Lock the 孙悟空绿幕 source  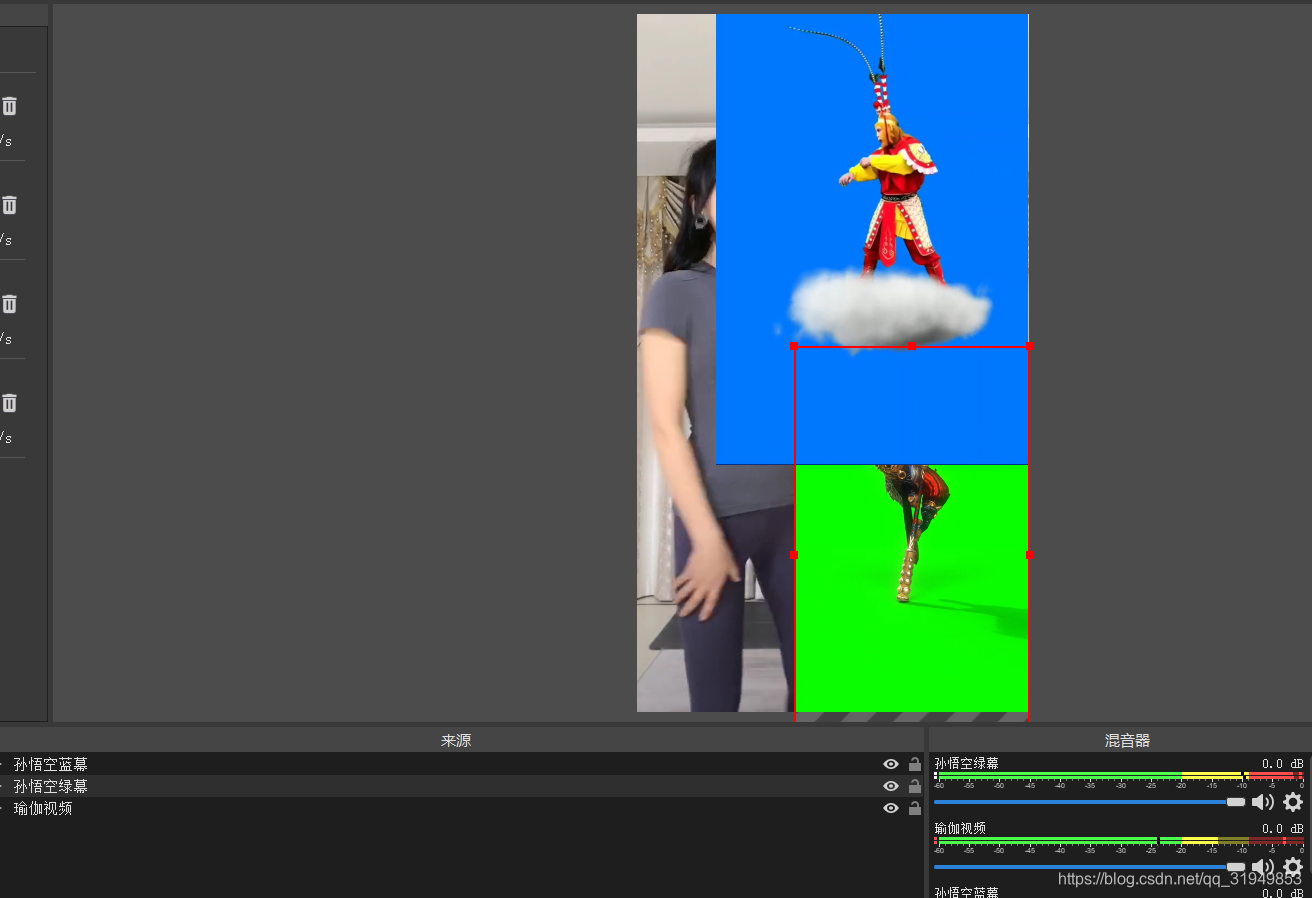click(x=914, y=786)
